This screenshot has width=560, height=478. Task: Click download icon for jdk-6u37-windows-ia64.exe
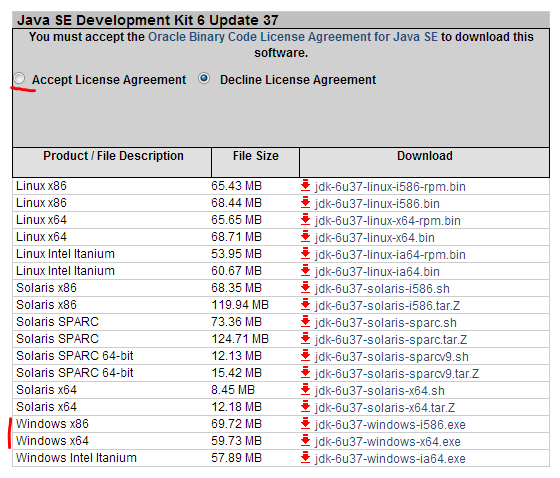pyautogui.click(x=305, y=458)
